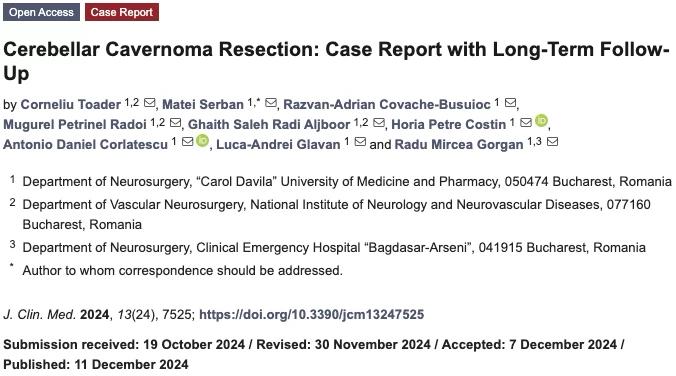Click email icon next to Antonio Daniel Corlatescu
Screen dimensions: 676x376
point(187,142)
